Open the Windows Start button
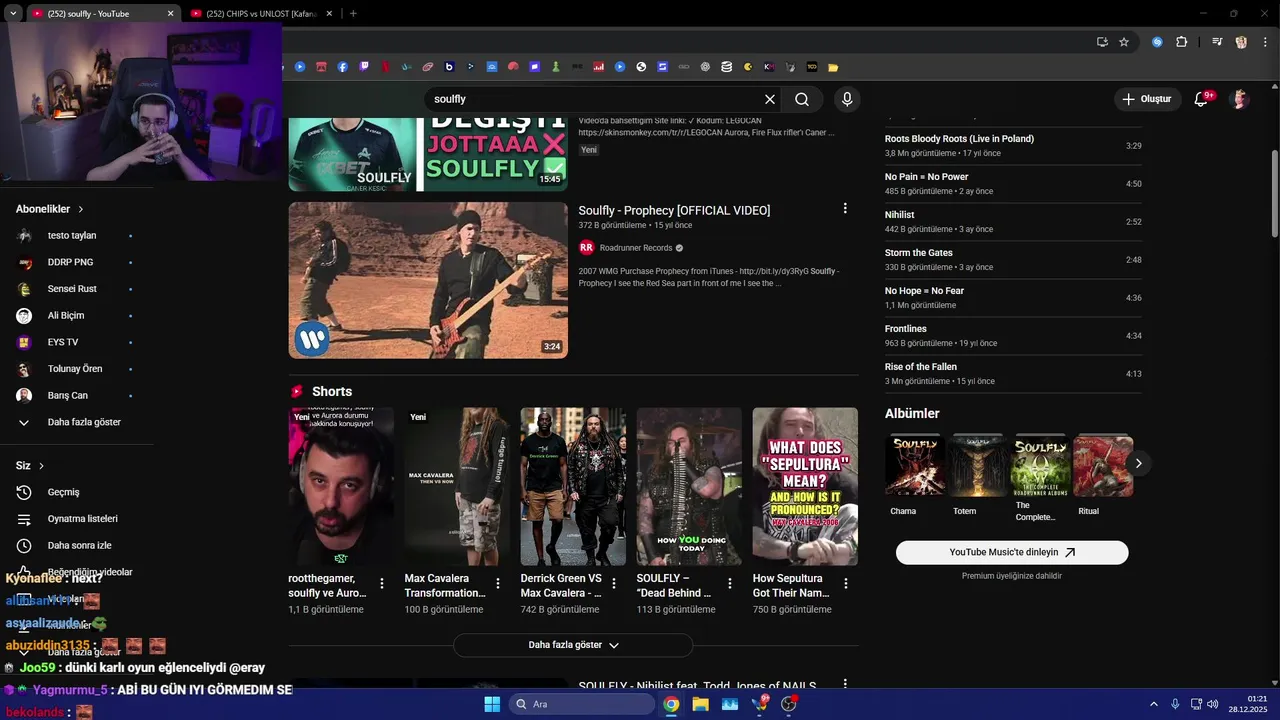 click(492, 704)
